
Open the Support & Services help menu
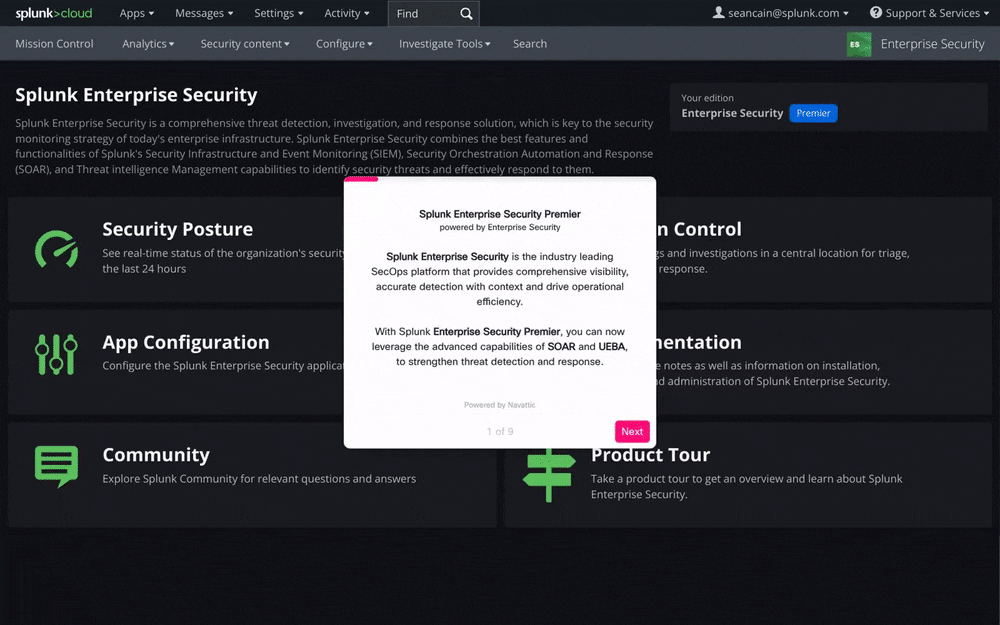coord(924,13)
